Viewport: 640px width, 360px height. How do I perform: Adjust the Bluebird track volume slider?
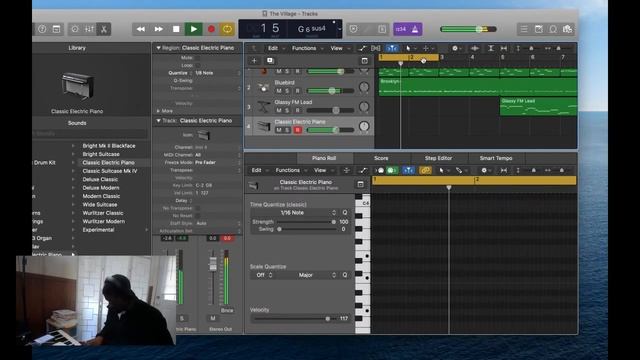330,91
